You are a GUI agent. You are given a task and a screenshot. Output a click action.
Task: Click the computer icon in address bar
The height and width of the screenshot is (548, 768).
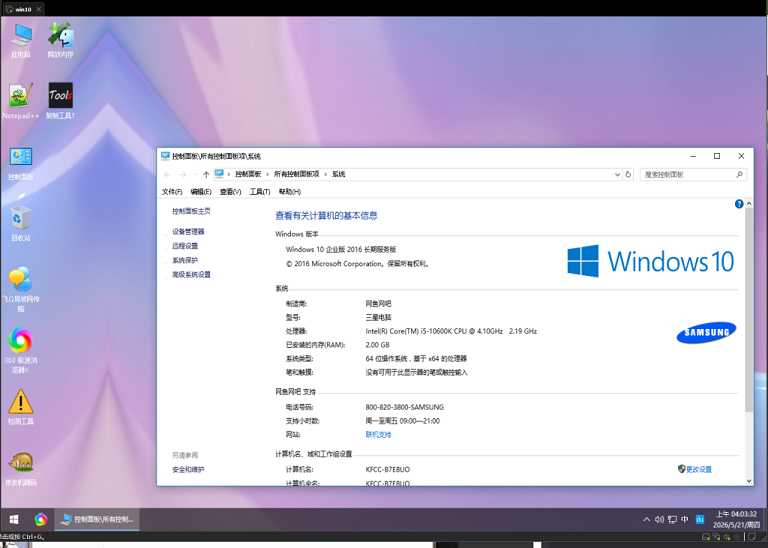(219, 174)
